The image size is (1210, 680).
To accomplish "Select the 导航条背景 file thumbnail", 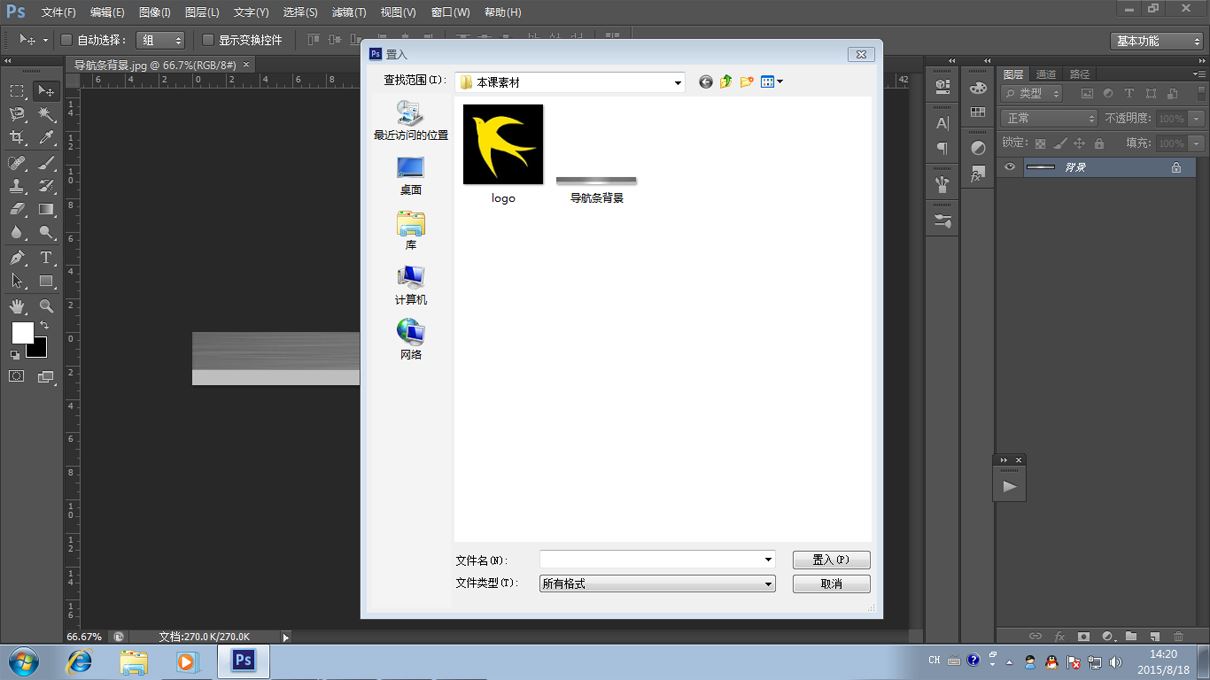I will (x=596, y=181).
